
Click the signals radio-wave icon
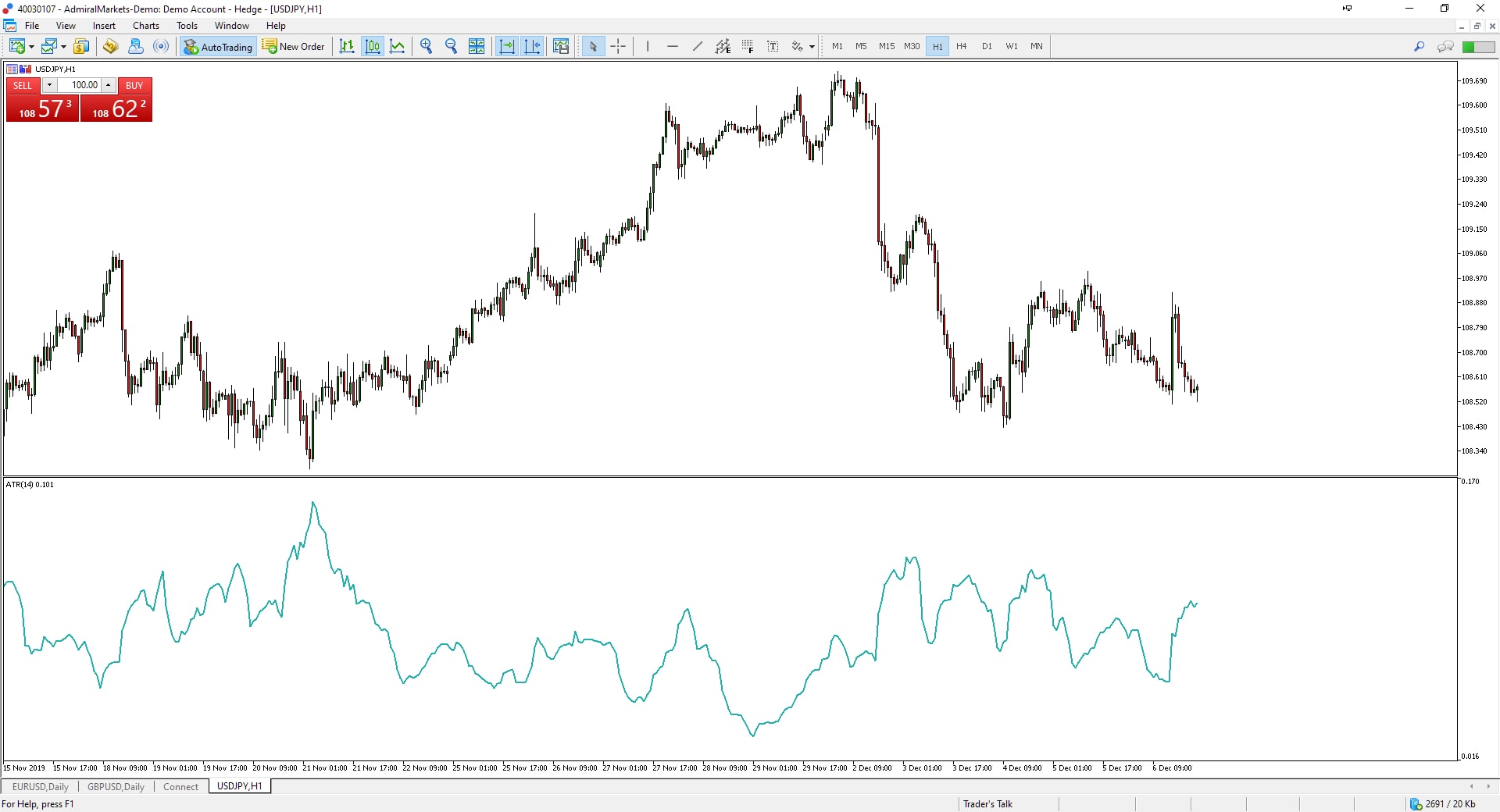click(161, 47)
